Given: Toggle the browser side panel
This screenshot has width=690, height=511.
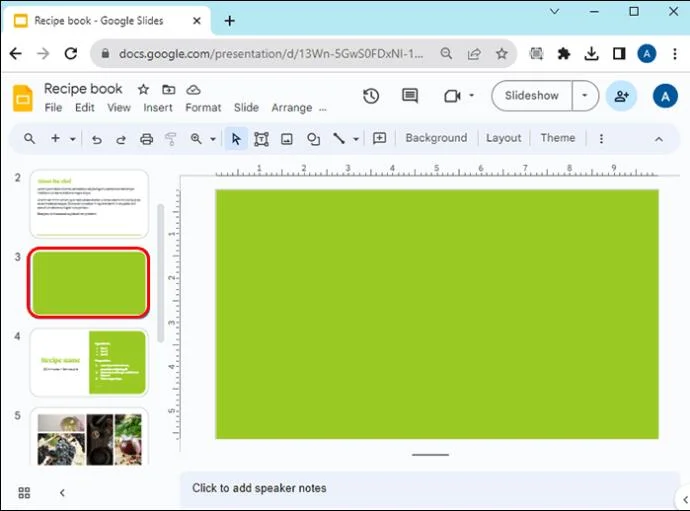Looking at the screenshot, I should pos(619,54).
